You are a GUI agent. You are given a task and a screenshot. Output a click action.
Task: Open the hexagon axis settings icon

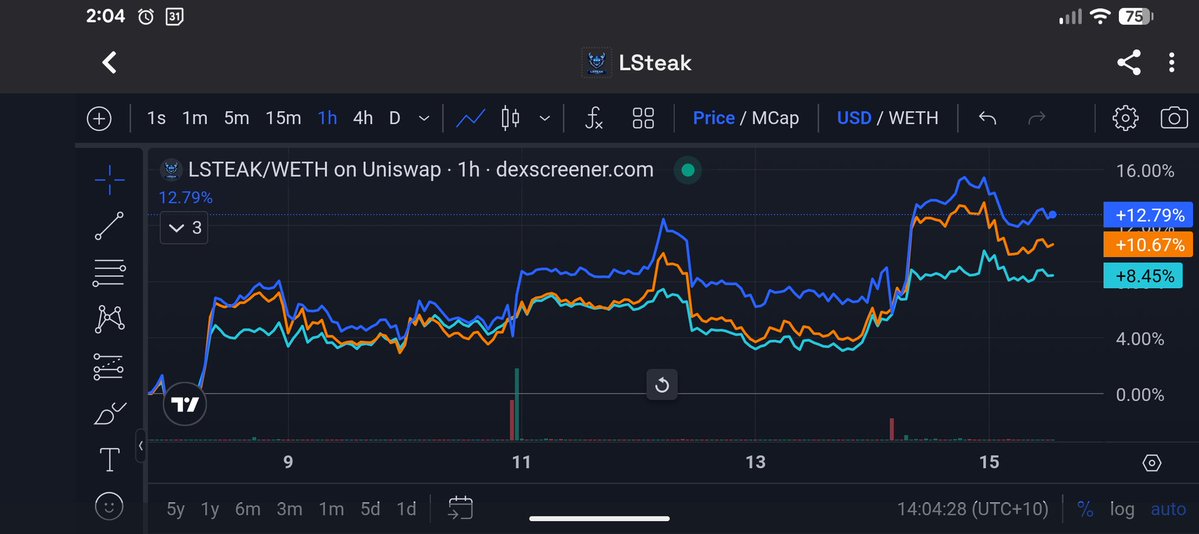point(1152,463)
